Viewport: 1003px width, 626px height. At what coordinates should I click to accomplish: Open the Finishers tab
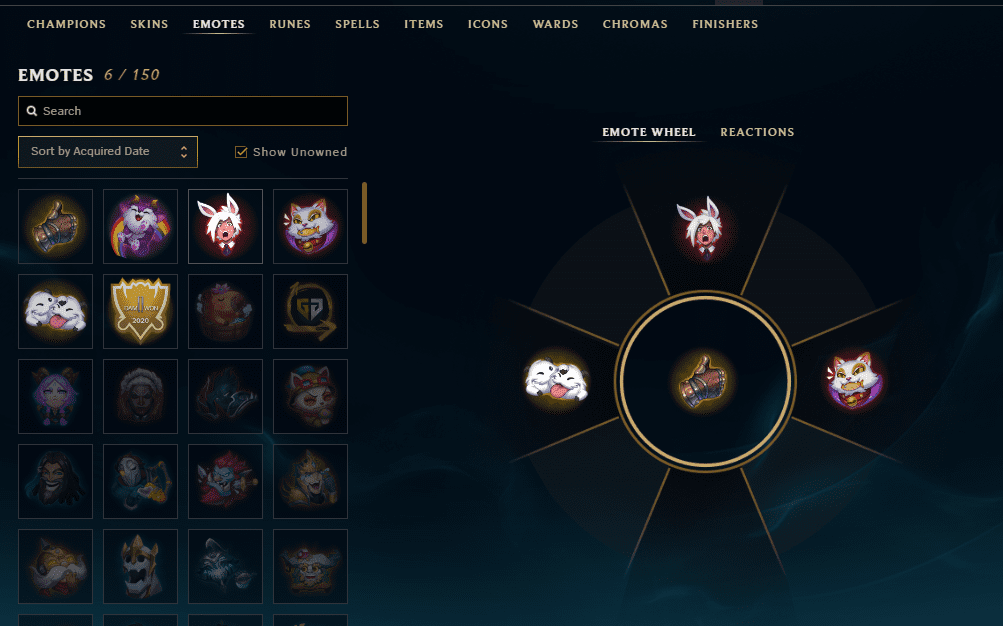pyautogui.click(x=725, y=24)
